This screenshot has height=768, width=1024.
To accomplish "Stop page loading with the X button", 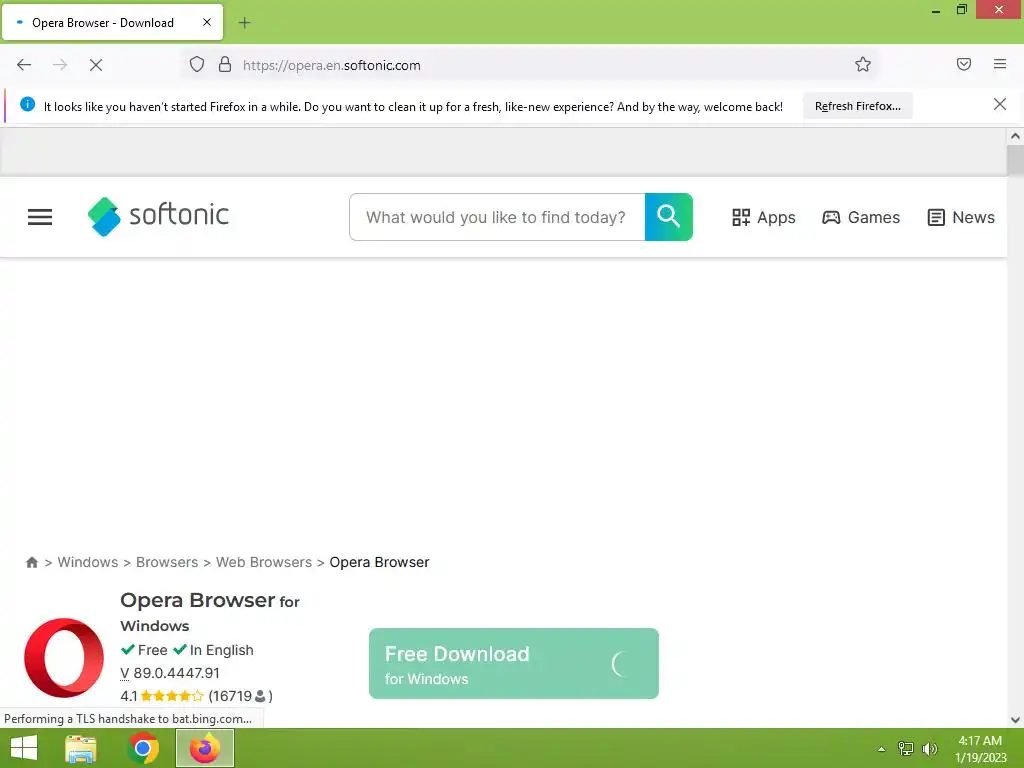I will click(x=96, y=65).
